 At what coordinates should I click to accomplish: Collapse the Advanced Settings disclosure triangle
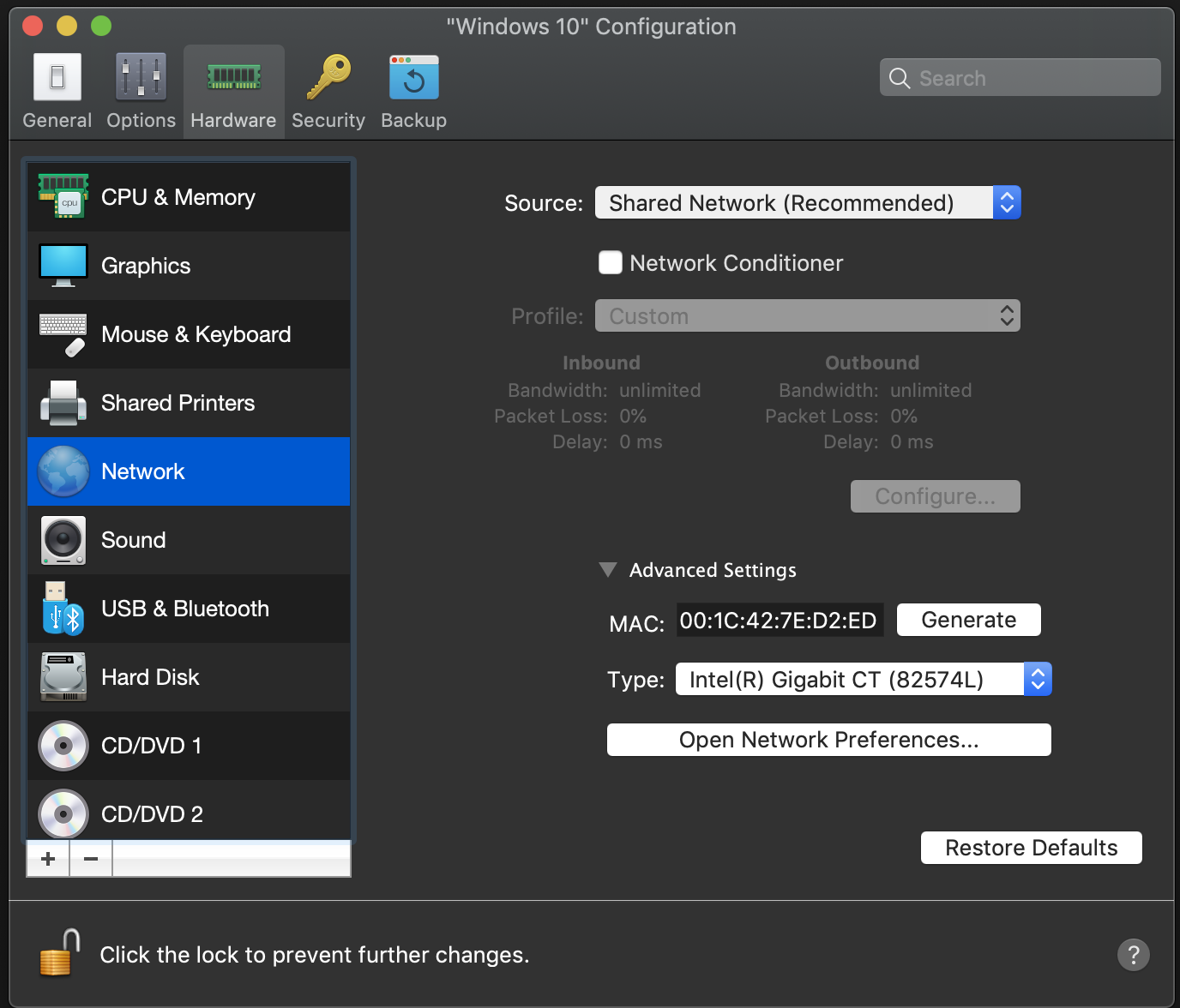(608, 570)
